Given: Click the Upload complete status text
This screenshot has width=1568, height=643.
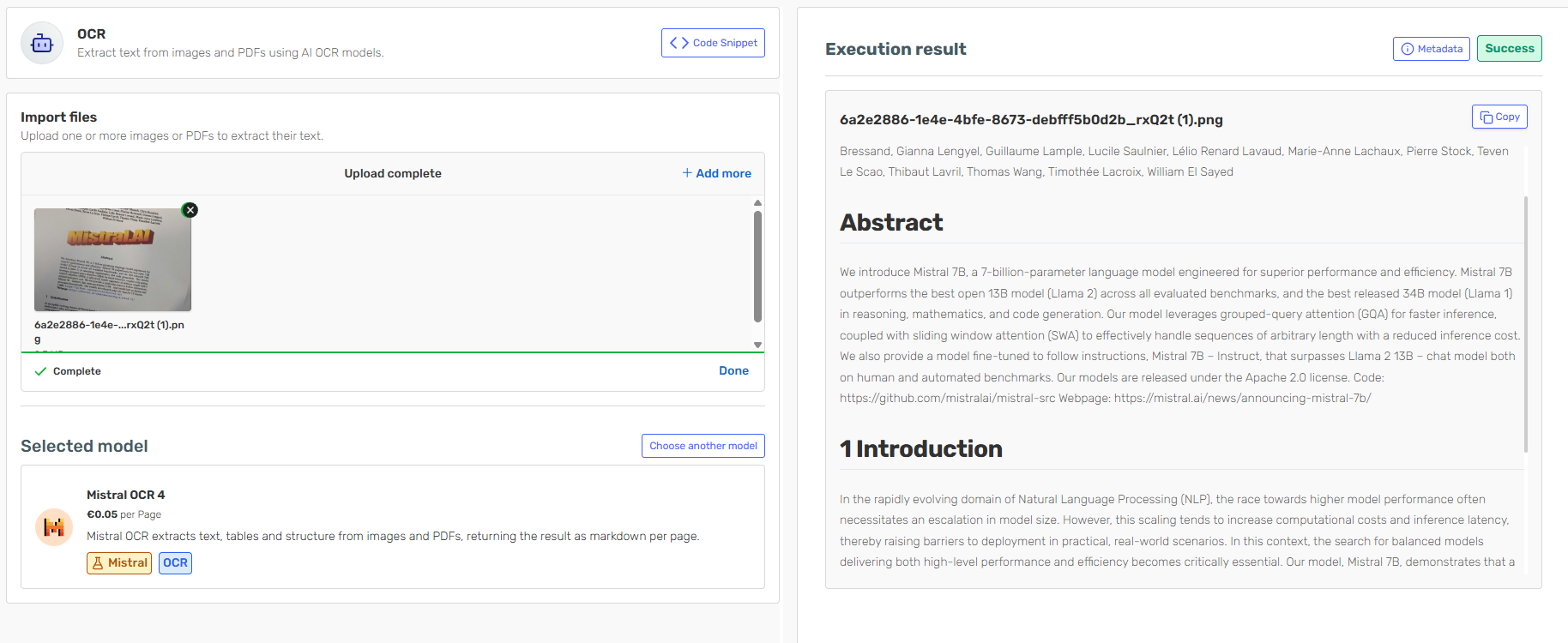Looking at the screenshot, I should pyautogui.click(x=393, y=173).
